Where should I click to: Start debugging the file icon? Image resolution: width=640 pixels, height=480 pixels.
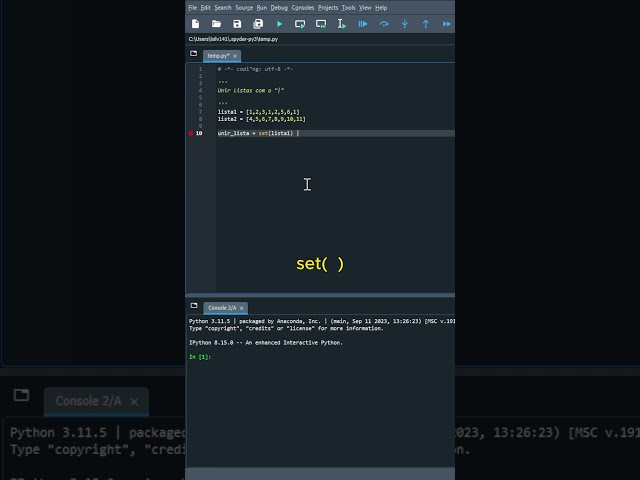(362, 24)
